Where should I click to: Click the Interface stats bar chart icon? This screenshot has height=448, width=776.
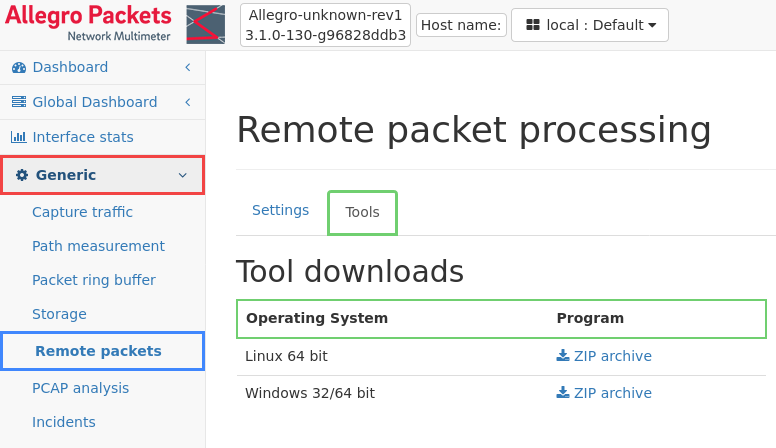tap(18, 137)
